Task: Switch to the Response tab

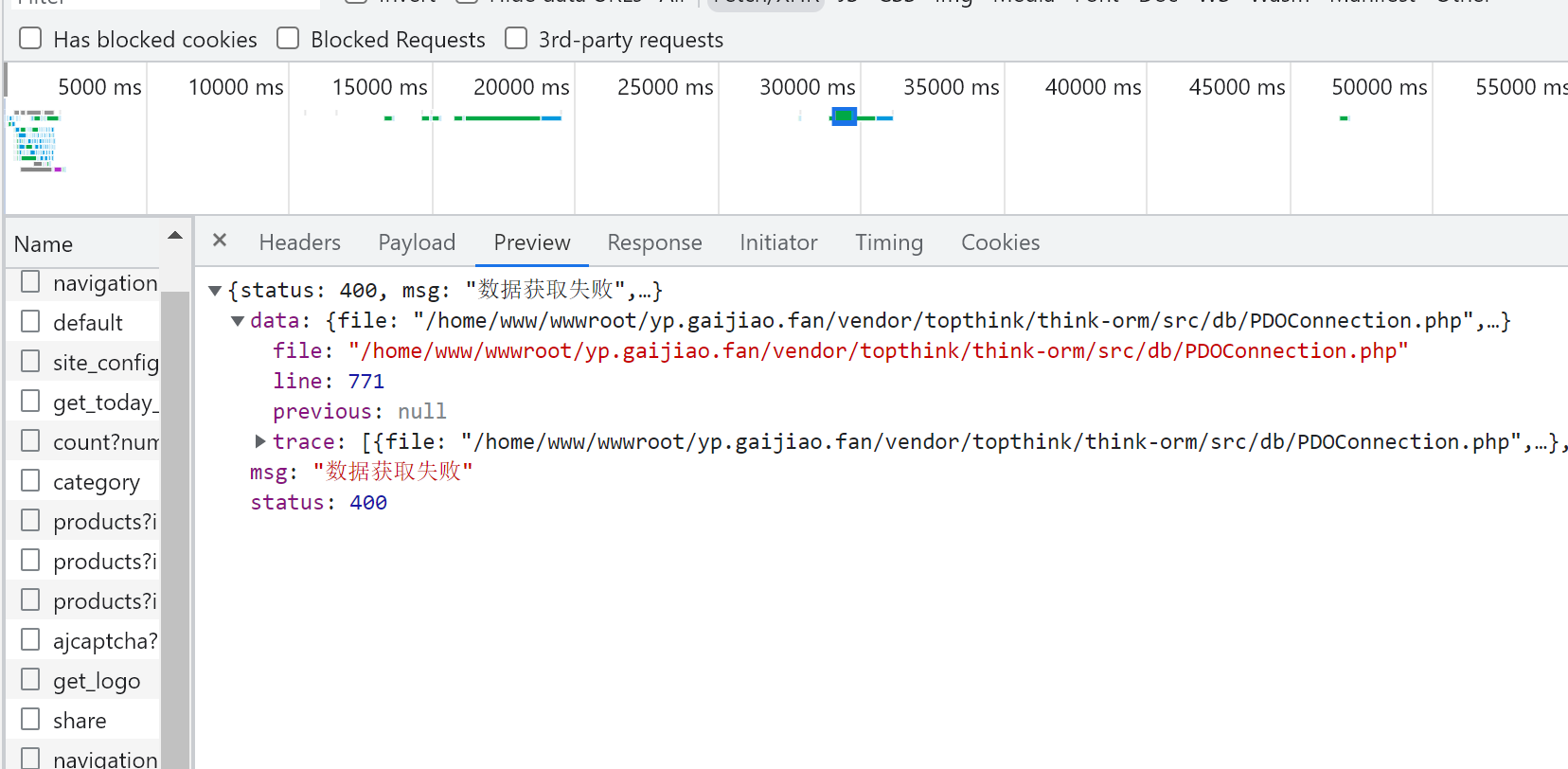Action: (654, 242)
